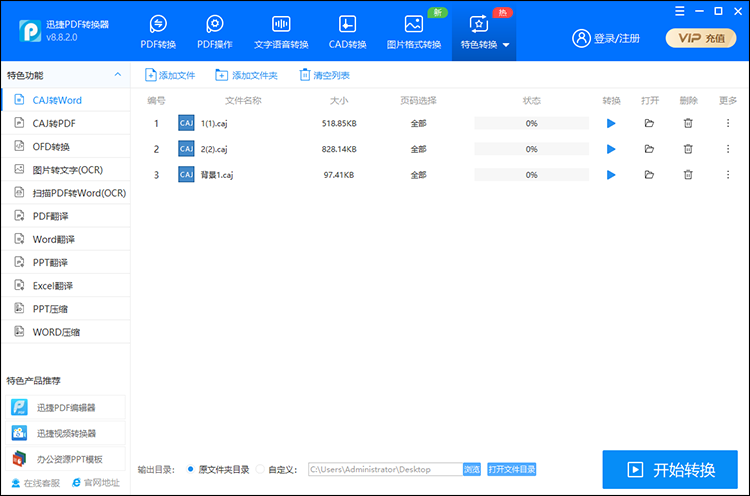This screenshot has width=750, height=496.
Task: Select PPT翻译 in the sidebar
Action: (66, 263)
